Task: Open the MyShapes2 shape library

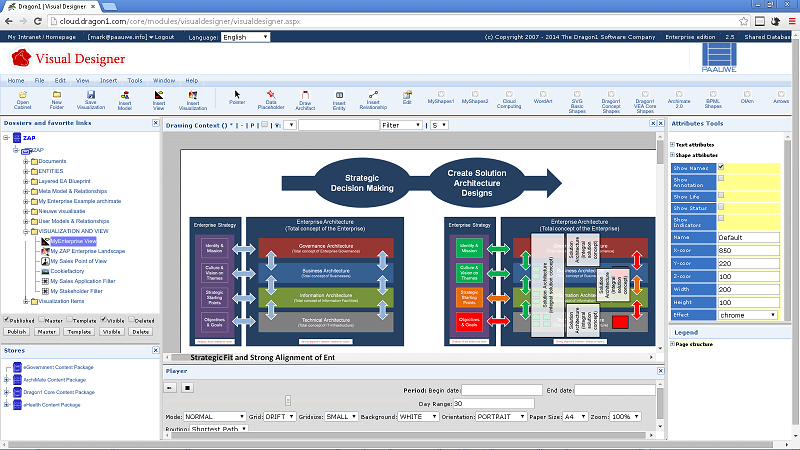Action: point(475,97)
